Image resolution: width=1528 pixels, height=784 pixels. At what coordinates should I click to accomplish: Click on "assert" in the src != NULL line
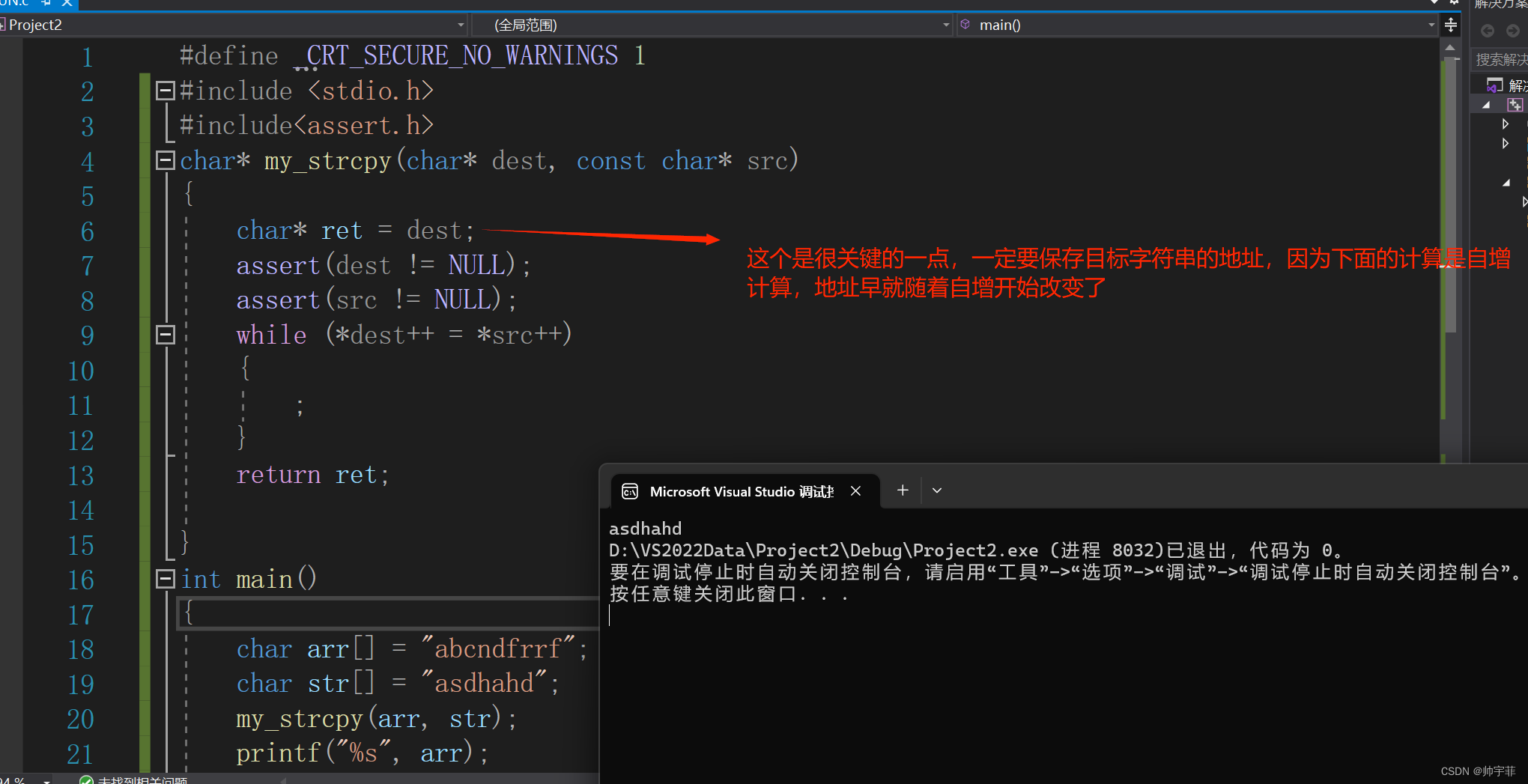[279, 300]
